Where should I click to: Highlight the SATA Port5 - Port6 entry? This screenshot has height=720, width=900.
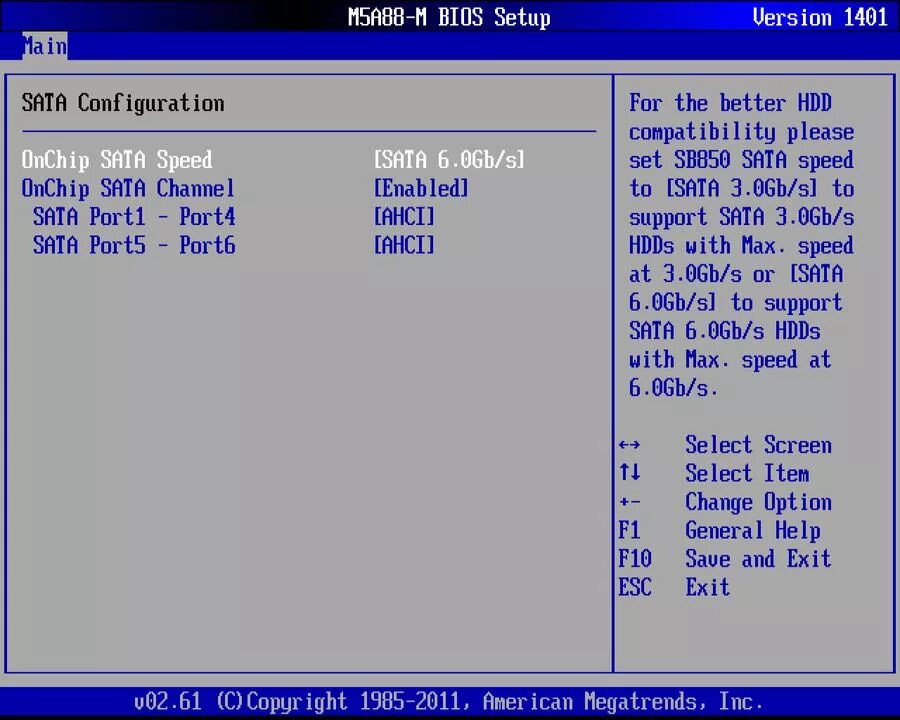(x=134, y=246)
